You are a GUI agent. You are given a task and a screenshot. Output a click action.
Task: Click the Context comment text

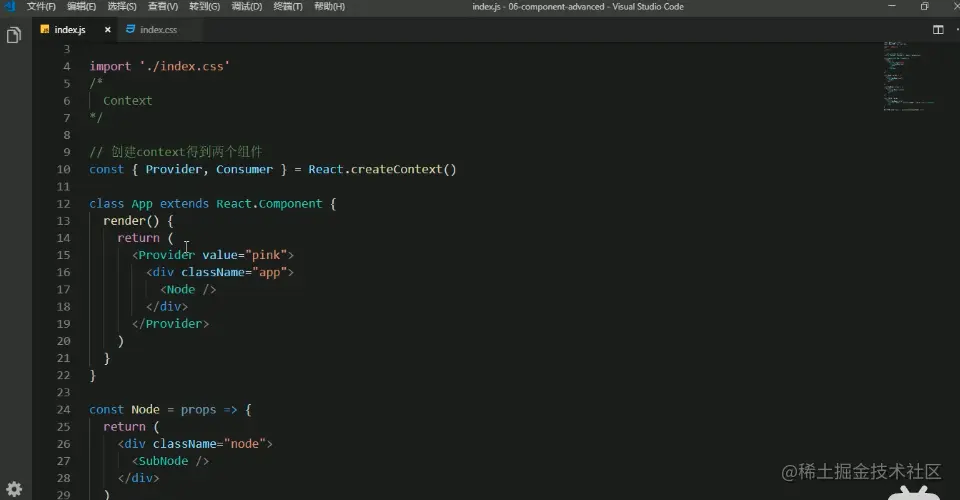pos(127,101)
